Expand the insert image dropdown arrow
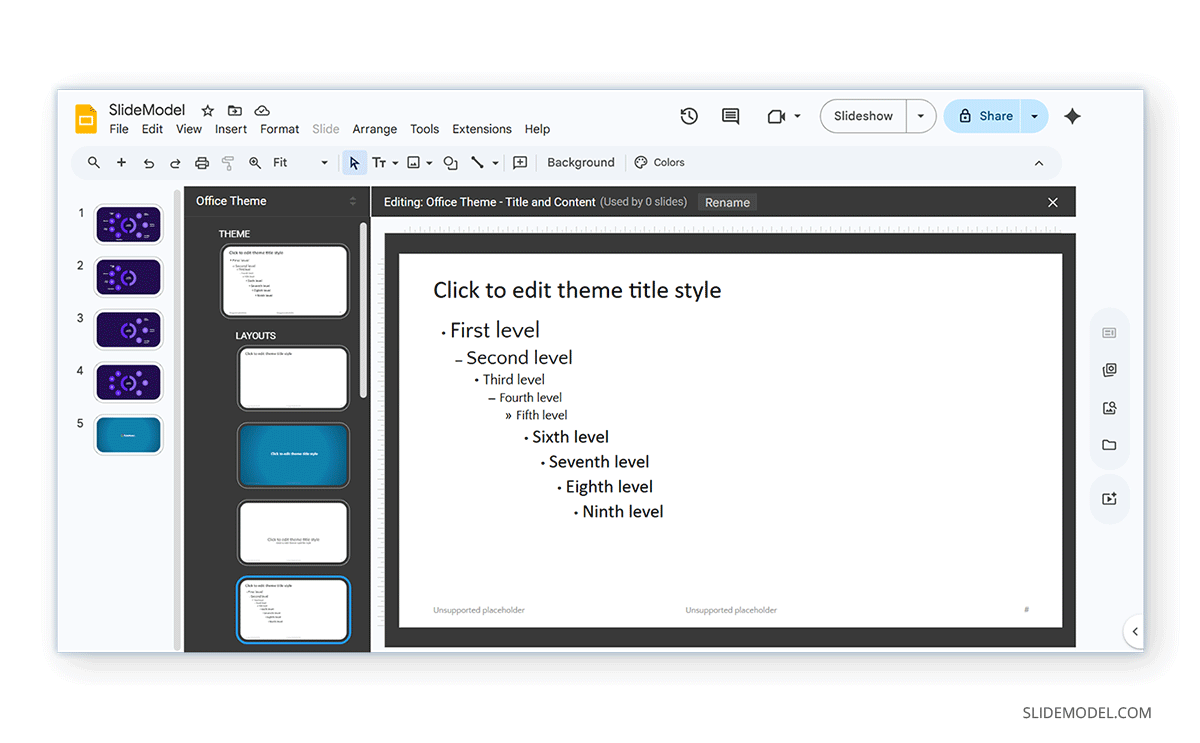The image size is (1200, 743). pyautogui.click(x=430, y=163)
